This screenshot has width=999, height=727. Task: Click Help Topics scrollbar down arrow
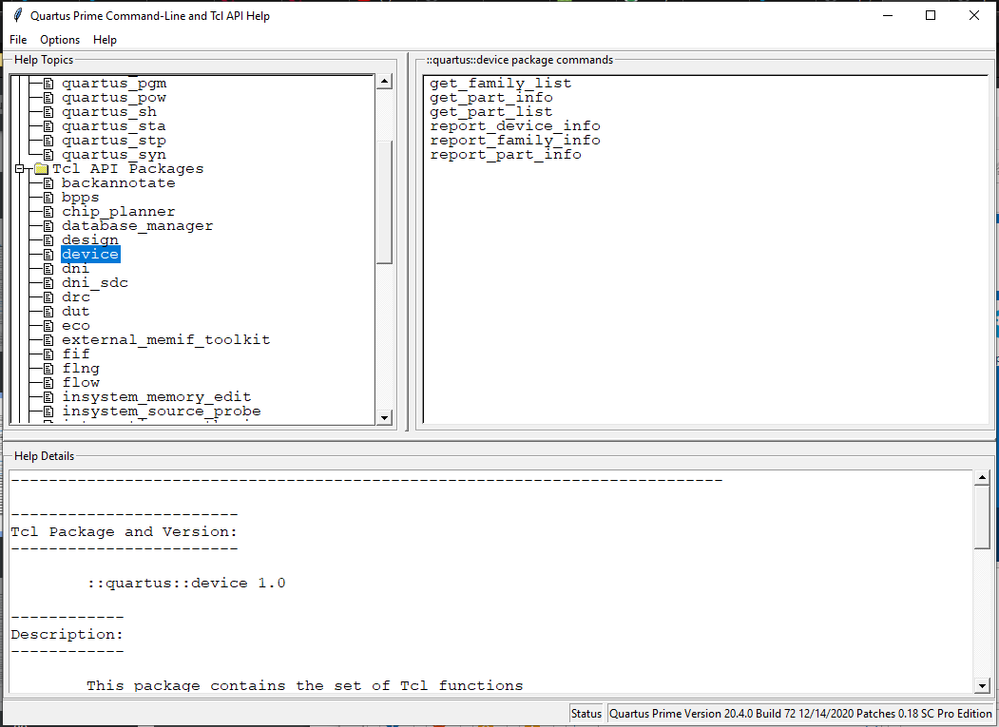tap(384, 418)
